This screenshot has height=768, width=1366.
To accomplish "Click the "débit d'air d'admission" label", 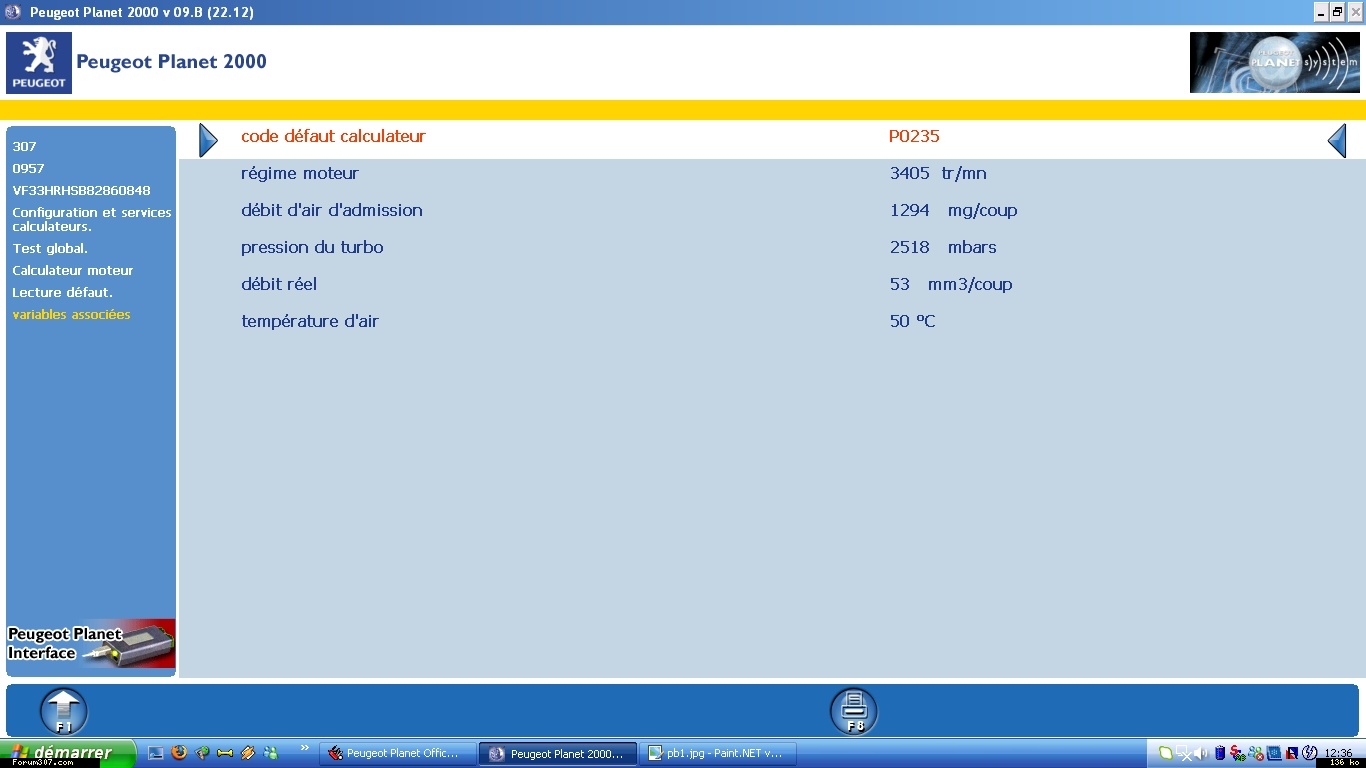I will 332,210.
